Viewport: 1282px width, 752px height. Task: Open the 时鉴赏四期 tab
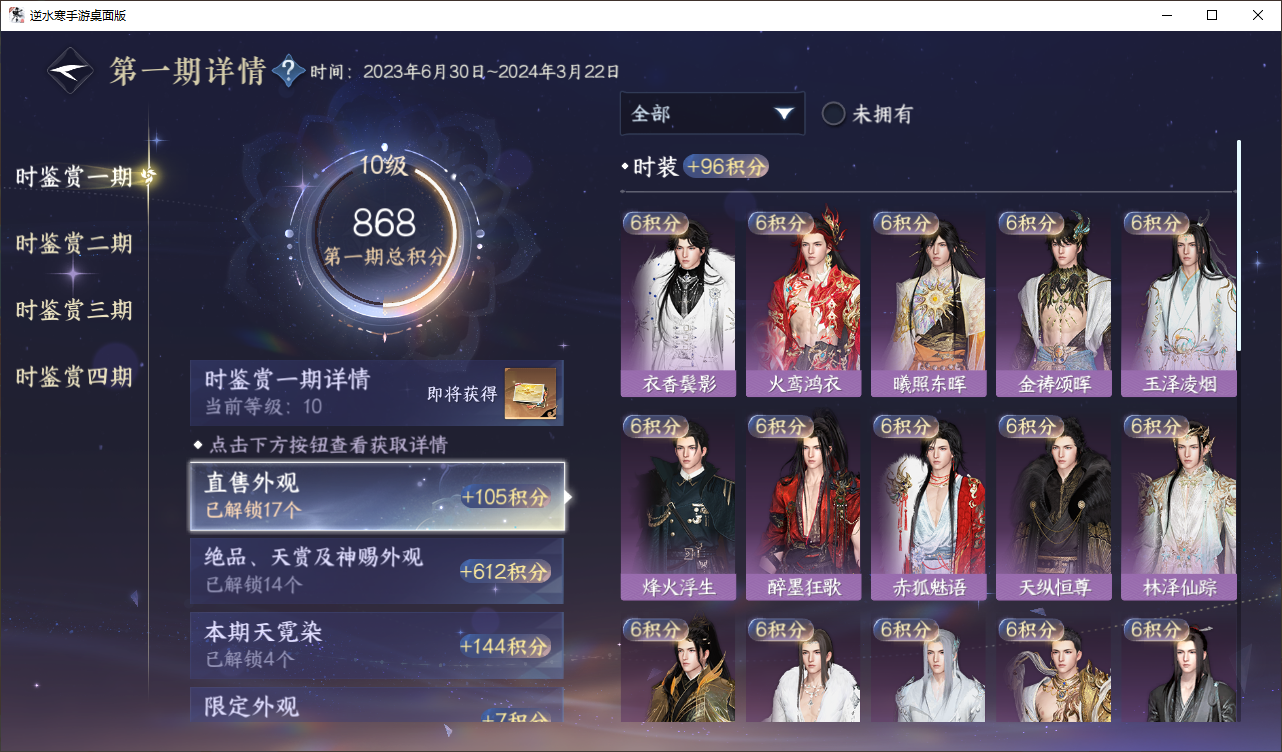(x=74, y=377)
